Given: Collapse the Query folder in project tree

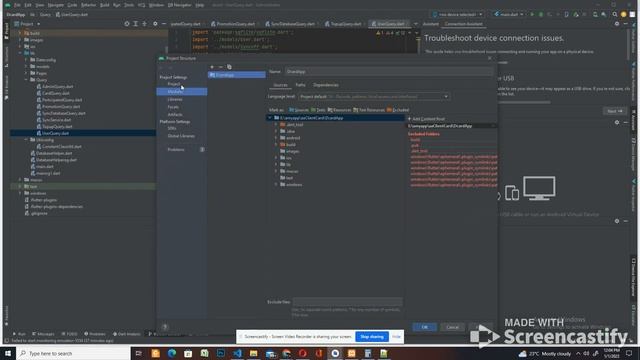Looking at the screenshot, I should (26, 80).
